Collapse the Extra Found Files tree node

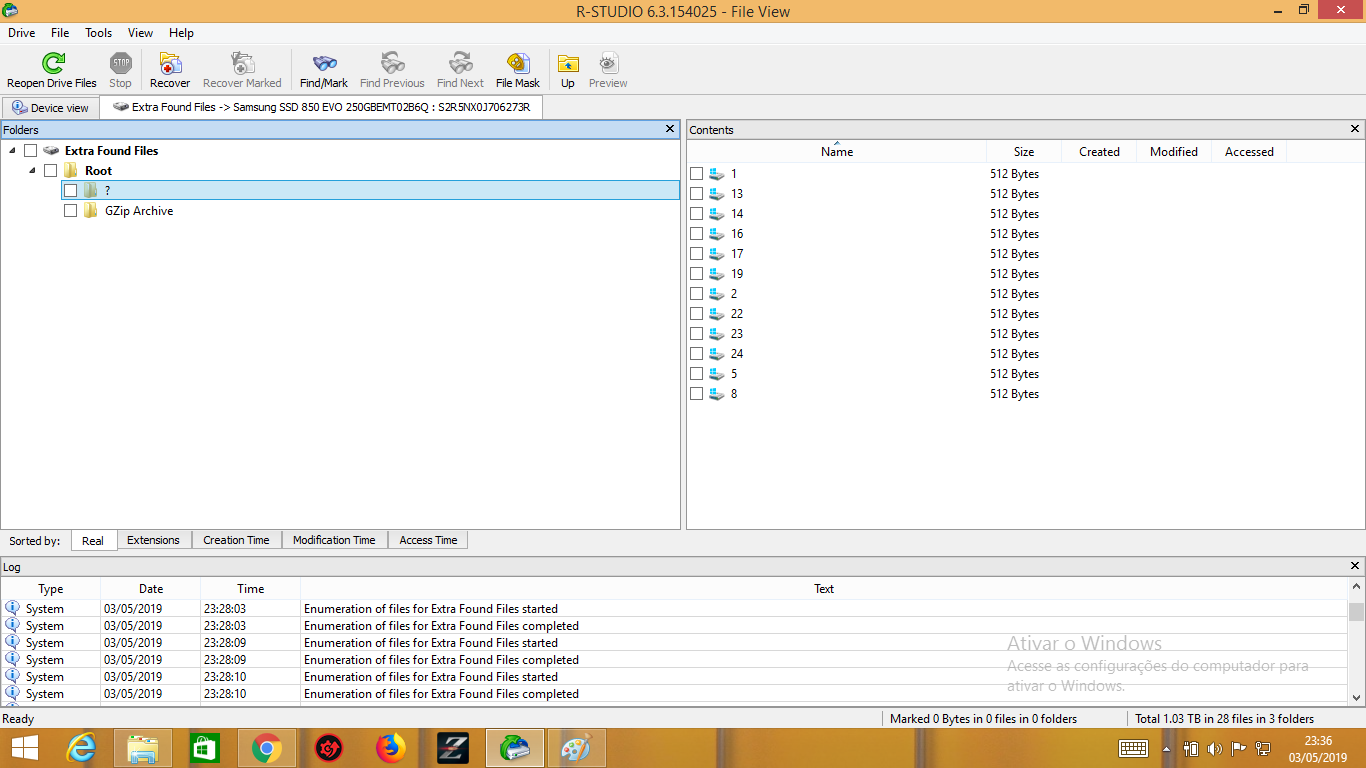click(x=12, y=151)
